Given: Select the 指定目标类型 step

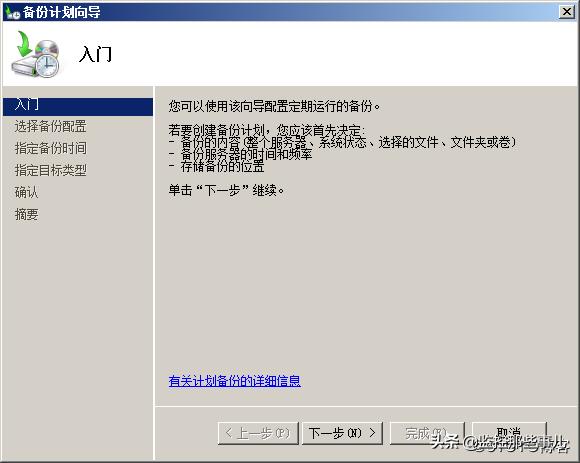Looking at the screenshot, I should coord(51,170).
